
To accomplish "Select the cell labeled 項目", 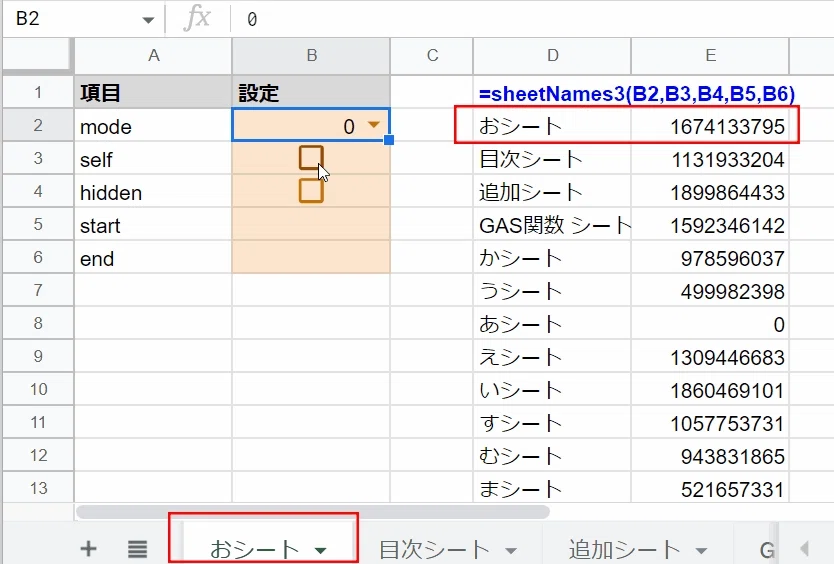I will tap(153, 93).
